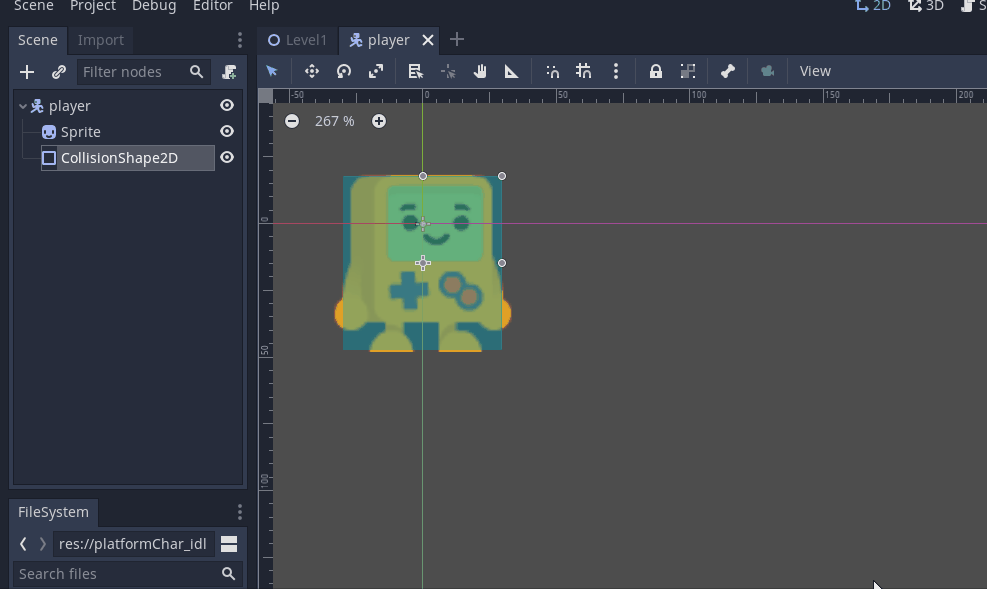Viewport: 987px width, 589px height.
Task: Open FileSystem dock options menu
Action: point(240,512)
